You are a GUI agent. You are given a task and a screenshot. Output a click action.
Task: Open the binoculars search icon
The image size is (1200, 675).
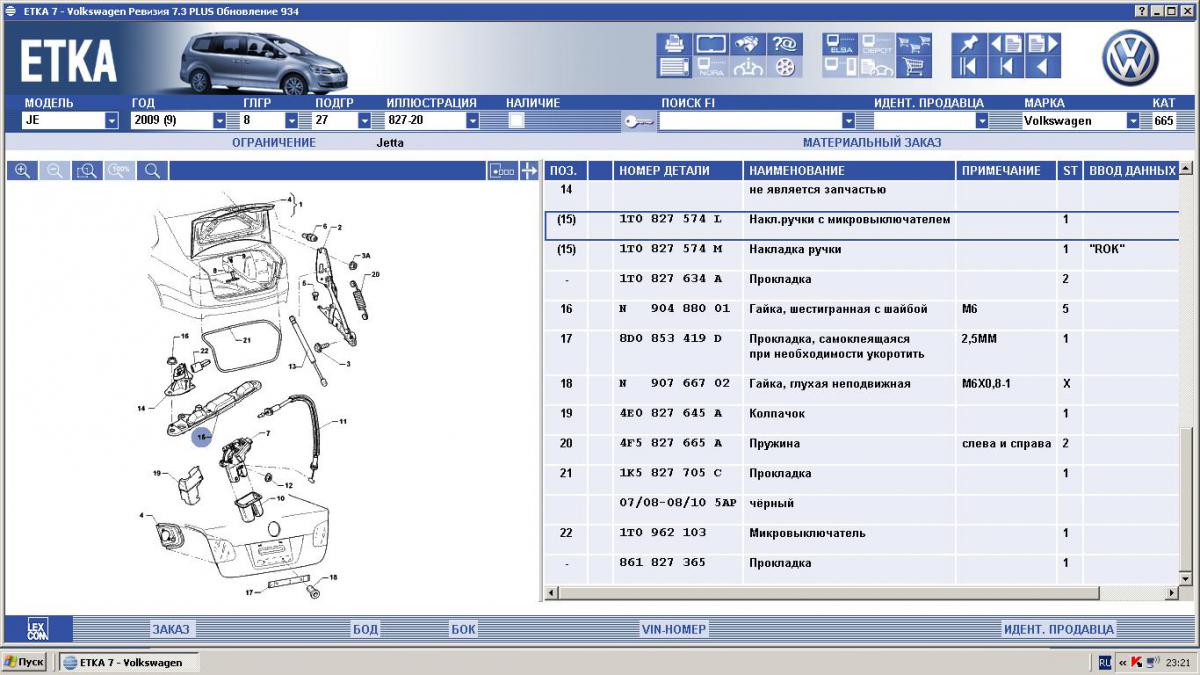747,44
